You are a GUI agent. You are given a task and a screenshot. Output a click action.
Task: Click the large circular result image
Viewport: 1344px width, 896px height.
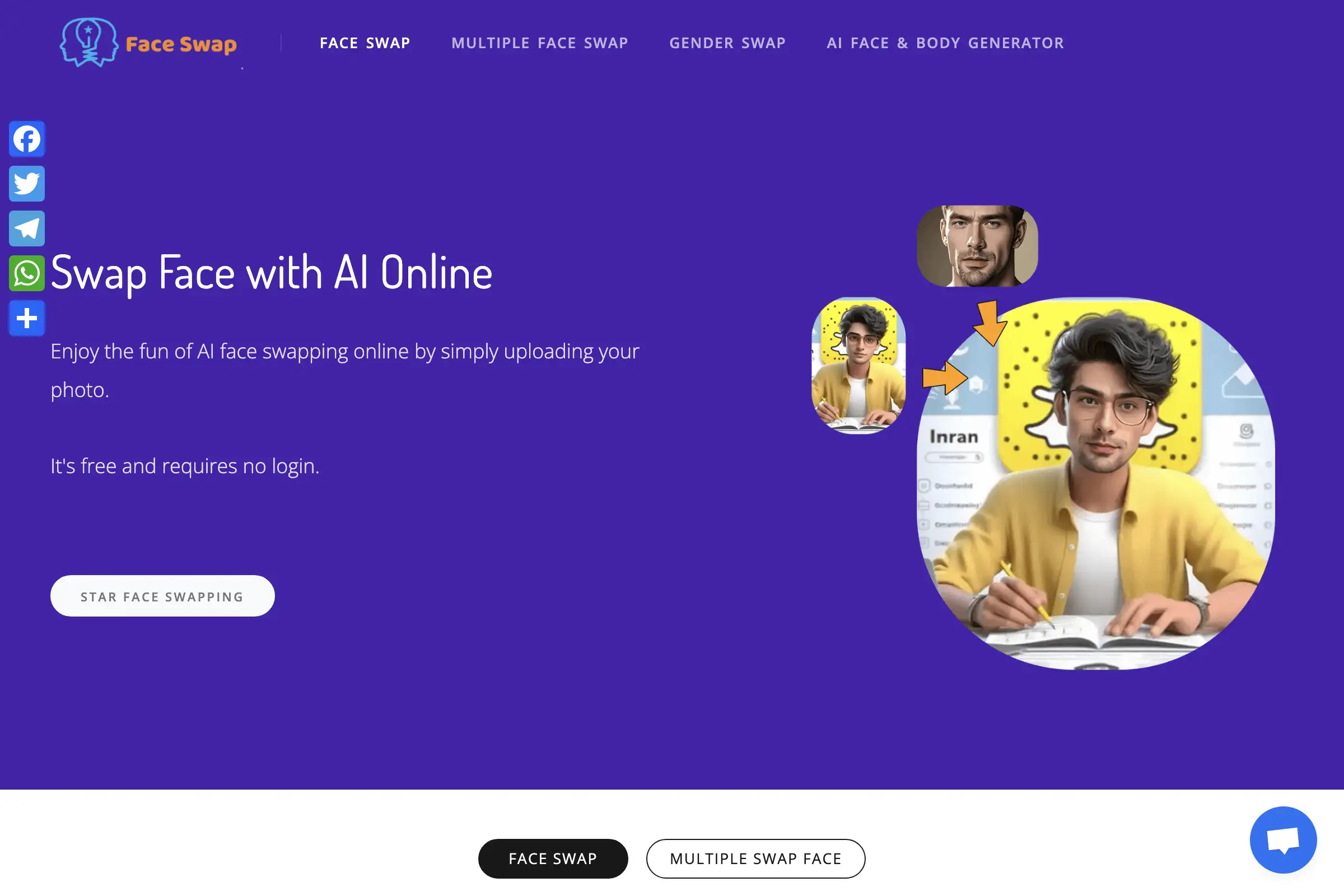tap(1095, 483)
